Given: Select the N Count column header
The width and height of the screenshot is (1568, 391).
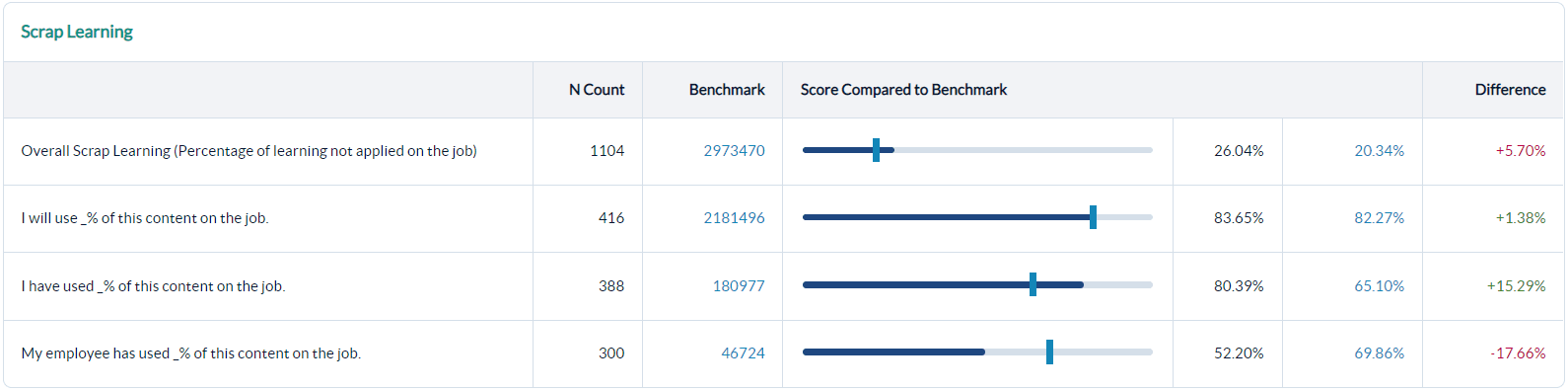Looking at the screenshot, I should tap(597, 90).
